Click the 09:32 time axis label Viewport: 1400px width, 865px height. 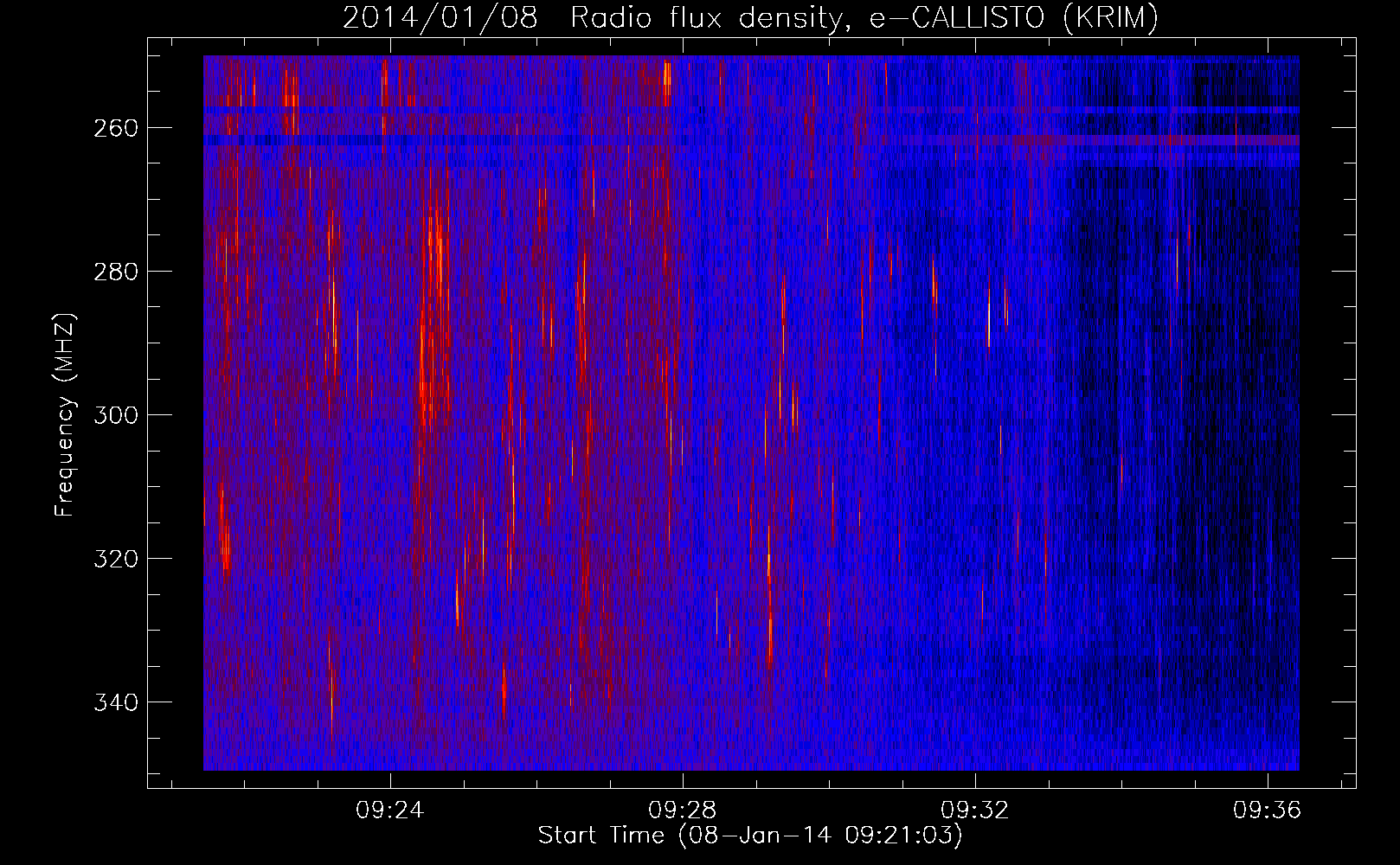click(x=975, y=811)
